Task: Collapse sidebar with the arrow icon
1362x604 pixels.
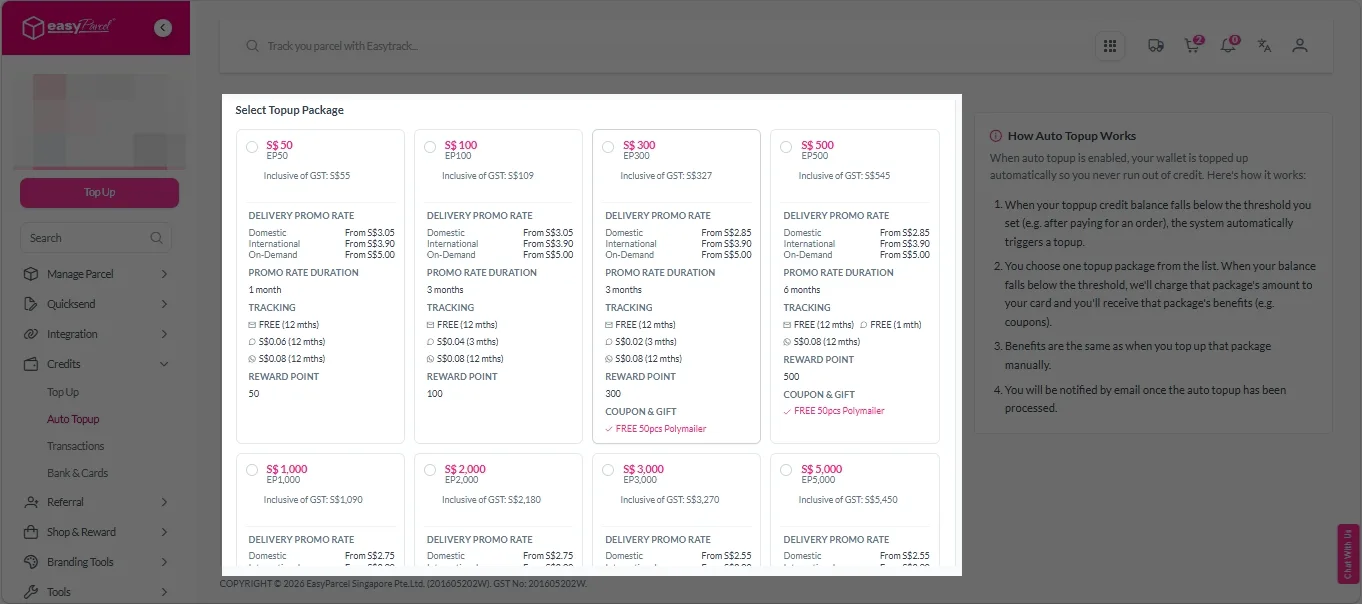Action: click(163, 29)
